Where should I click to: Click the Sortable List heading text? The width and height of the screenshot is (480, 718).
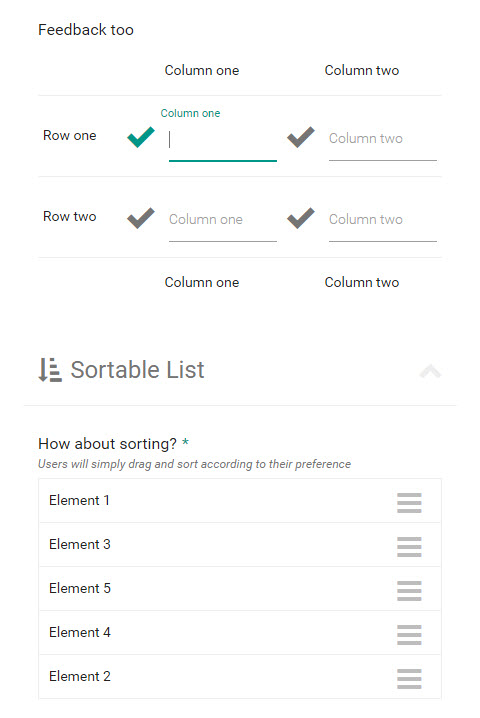click(137, 370)
